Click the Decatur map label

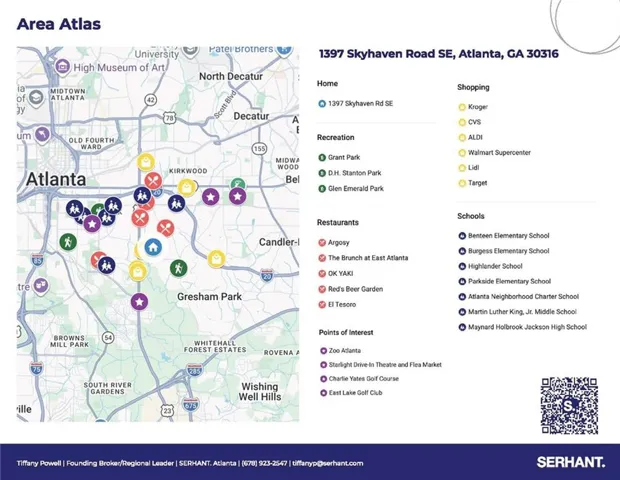(251, 116)
